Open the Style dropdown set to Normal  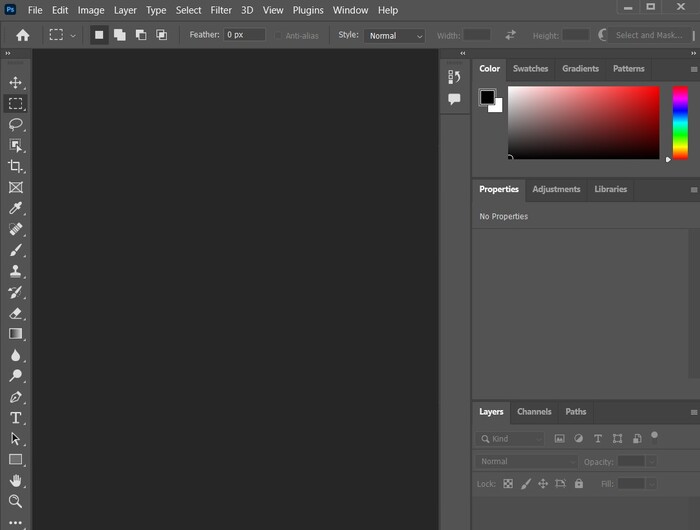point(394,35)
